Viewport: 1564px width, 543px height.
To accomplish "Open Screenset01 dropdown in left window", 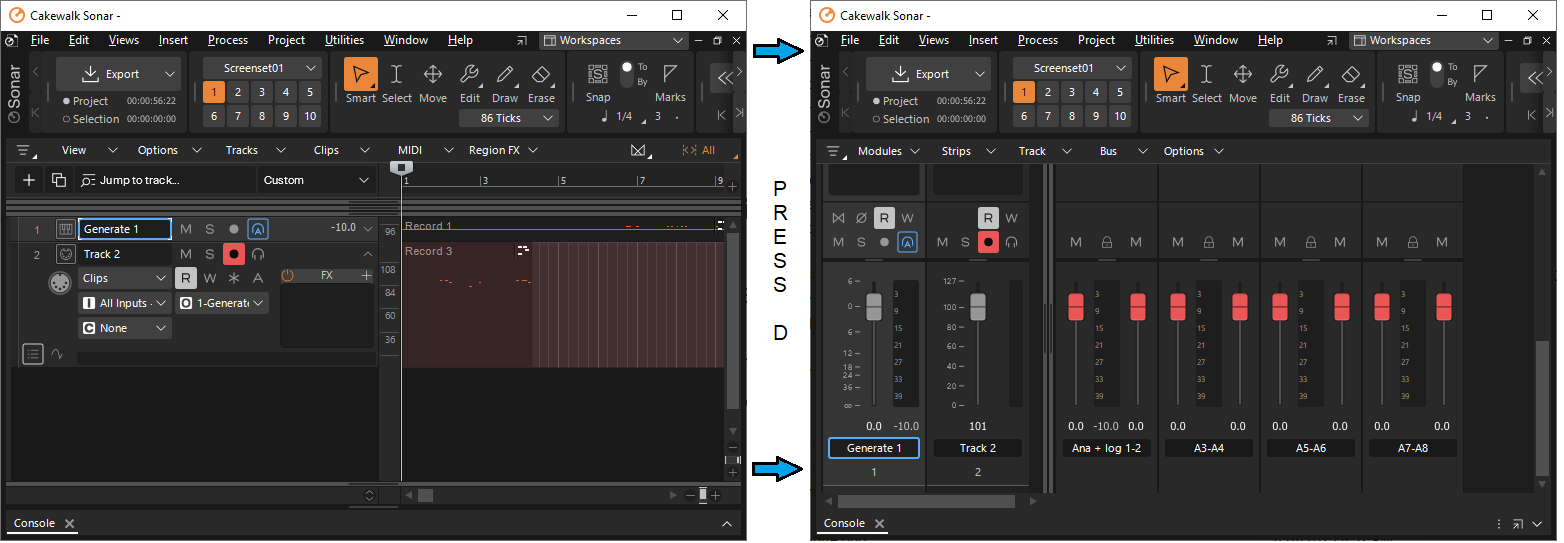I will [x=262, y=68].
